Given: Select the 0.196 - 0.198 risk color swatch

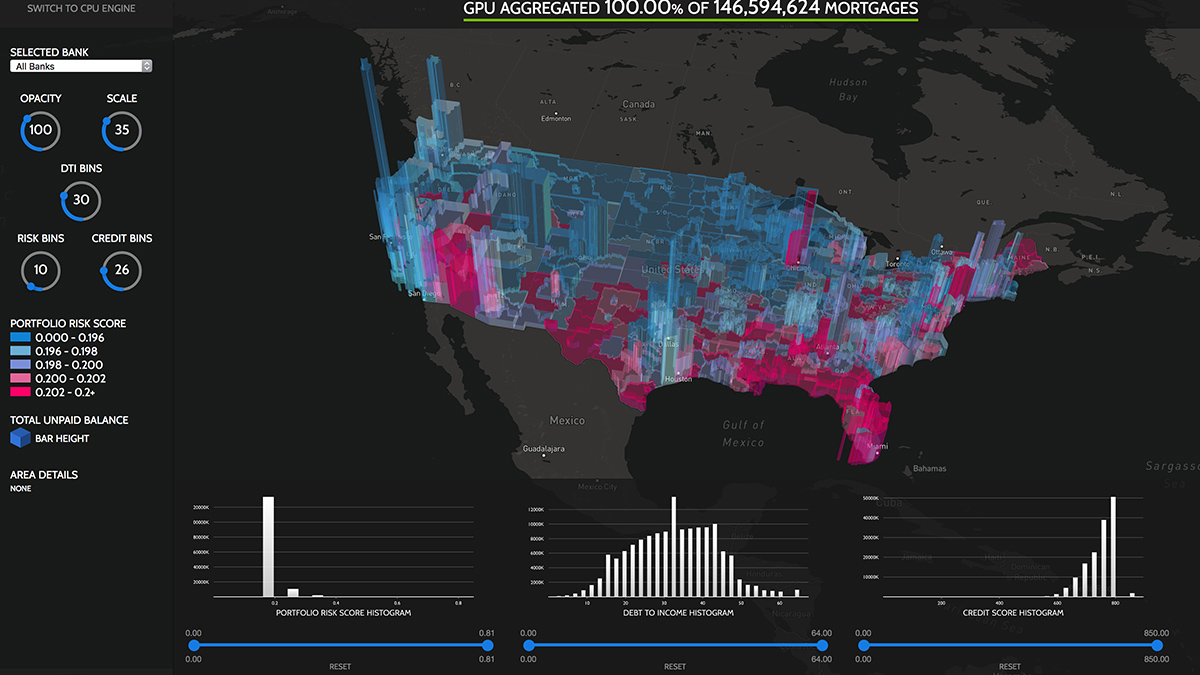Looking at the screenshot, I should pyautogui.click(x=21, y=351).
